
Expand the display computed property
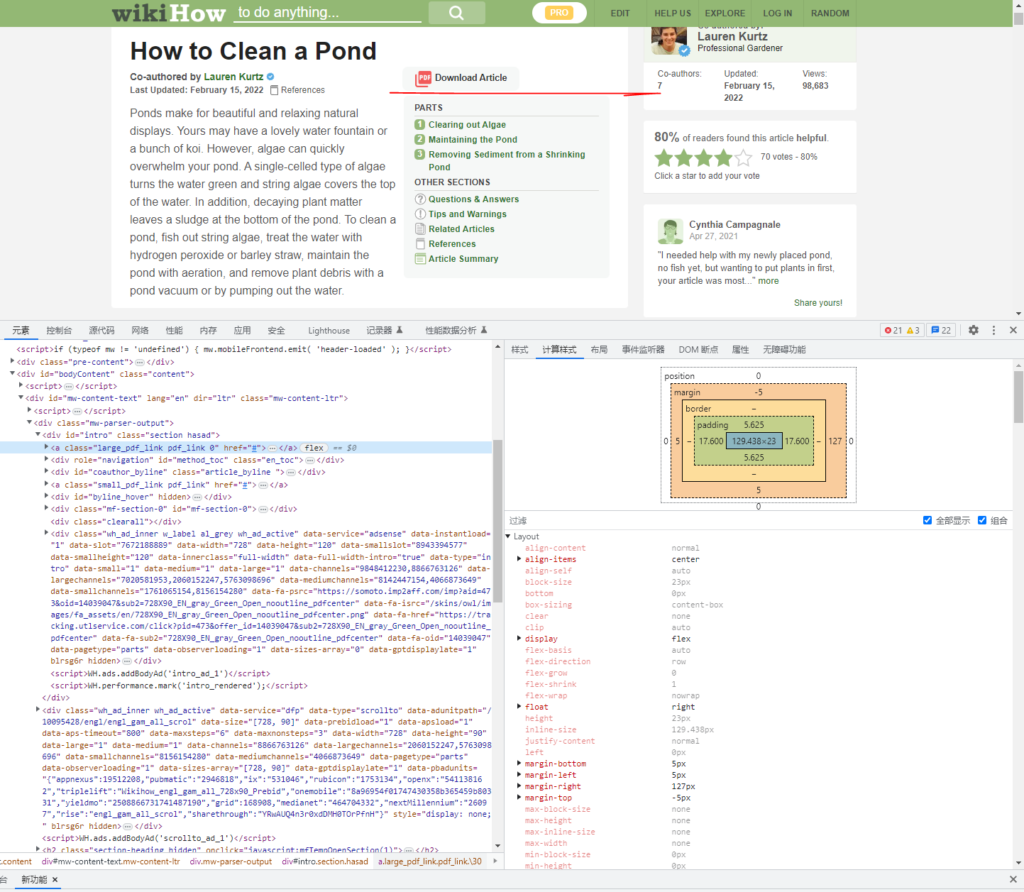[x=519, y=639]
